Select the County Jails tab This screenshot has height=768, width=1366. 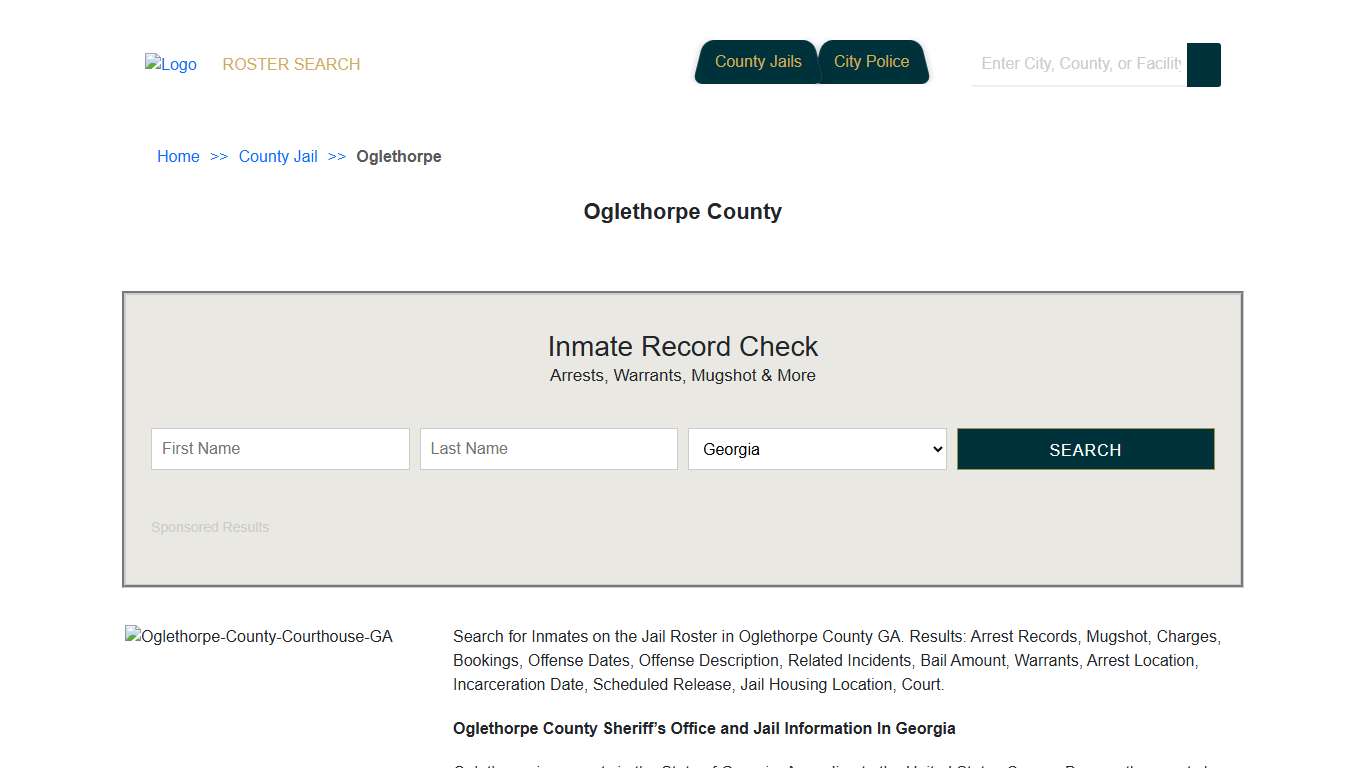[x=757, y=61]
